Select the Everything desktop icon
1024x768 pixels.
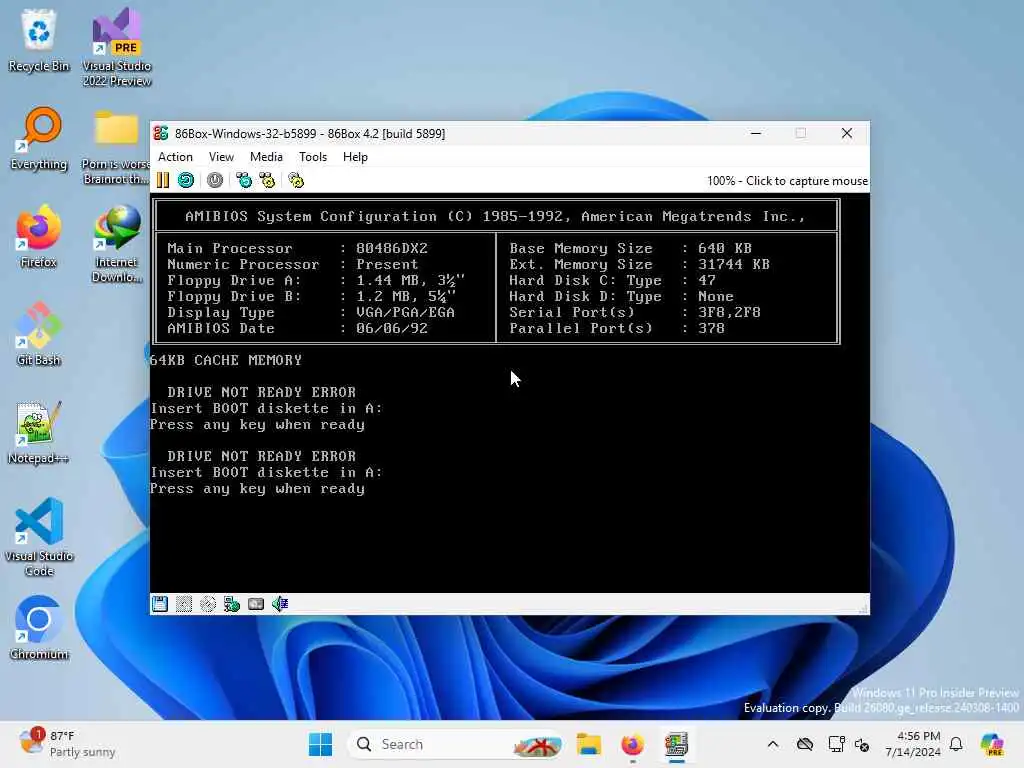pyautogui.click(x=39, y=138)
